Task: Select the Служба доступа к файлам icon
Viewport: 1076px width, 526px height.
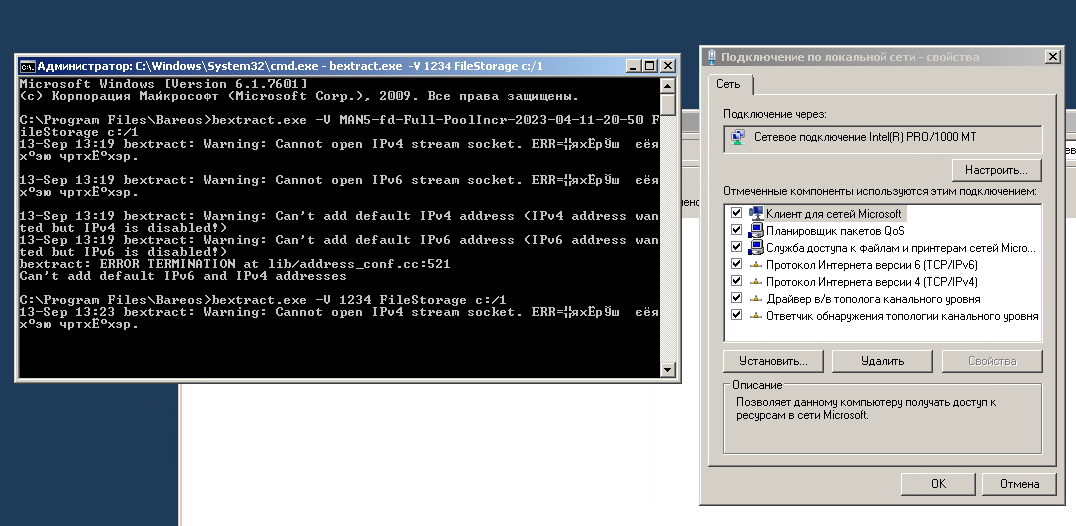Action: coord(756,248)
